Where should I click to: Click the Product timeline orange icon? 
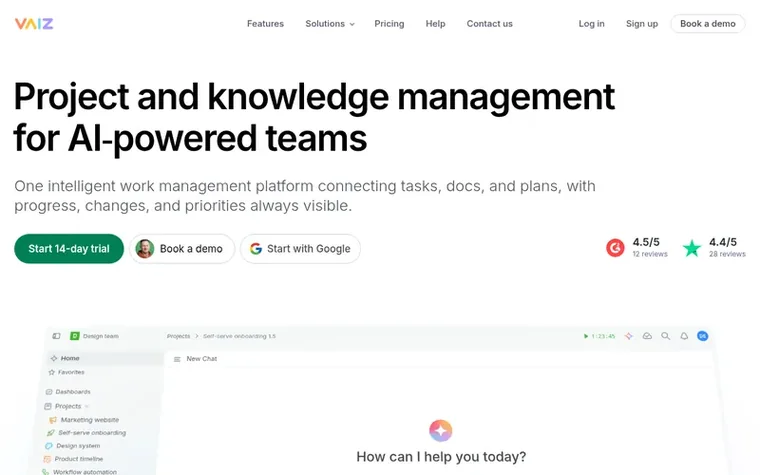[x=47, y=459]
